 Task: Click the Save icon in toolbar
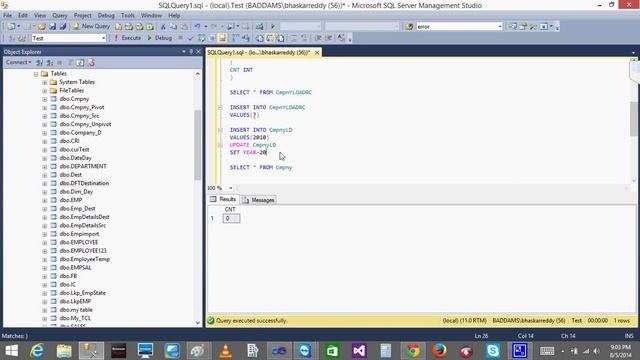pos(53,27)
